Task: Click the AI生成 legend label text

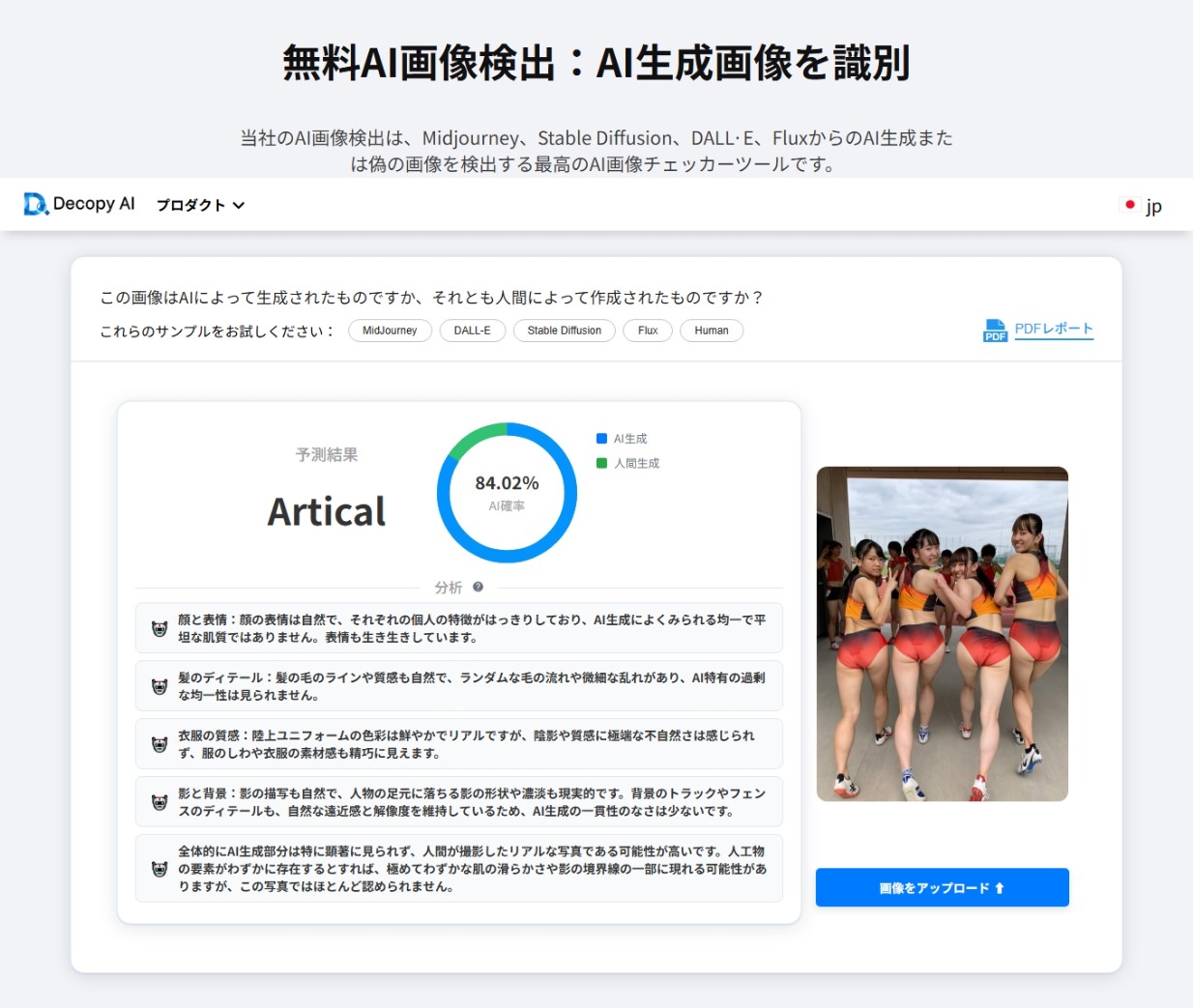Action: (630, 439)
